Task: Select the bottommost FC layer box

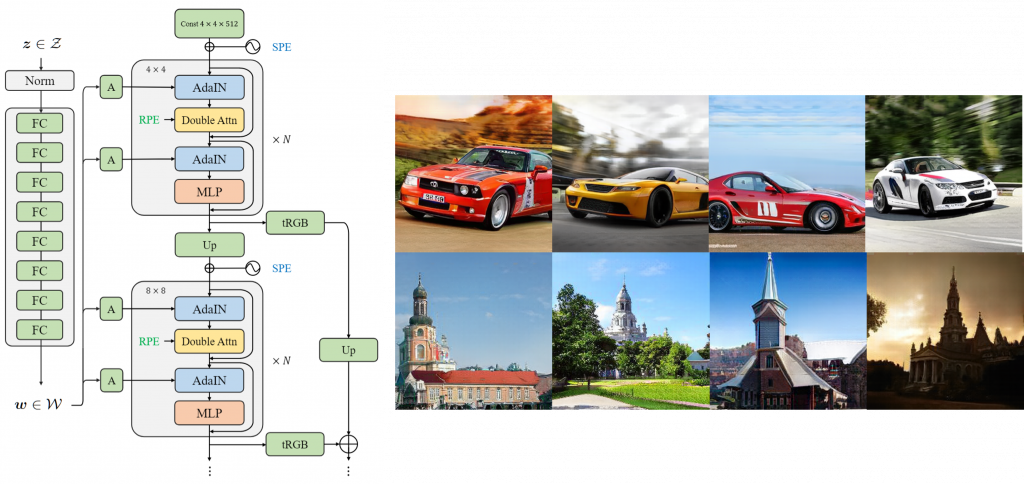Action: pyautogui.click(x=40, y=330)
